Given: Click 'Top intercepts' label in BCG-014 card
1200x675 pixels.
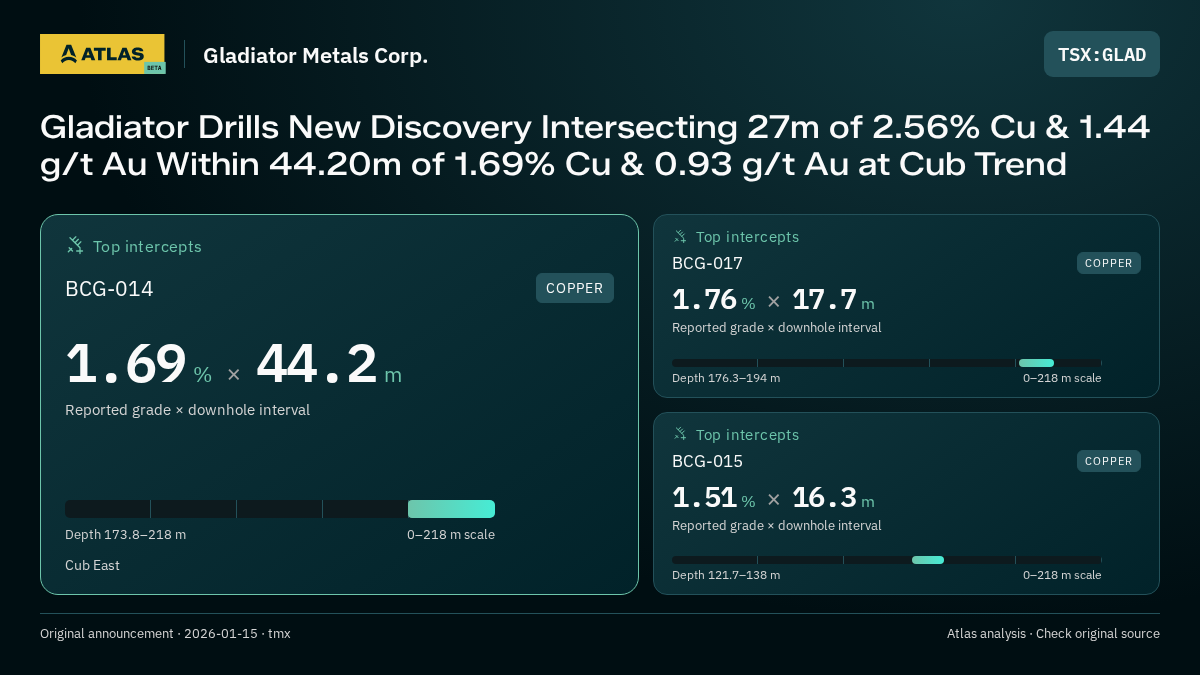Looking at the screenshot, I should coord(147,246).
